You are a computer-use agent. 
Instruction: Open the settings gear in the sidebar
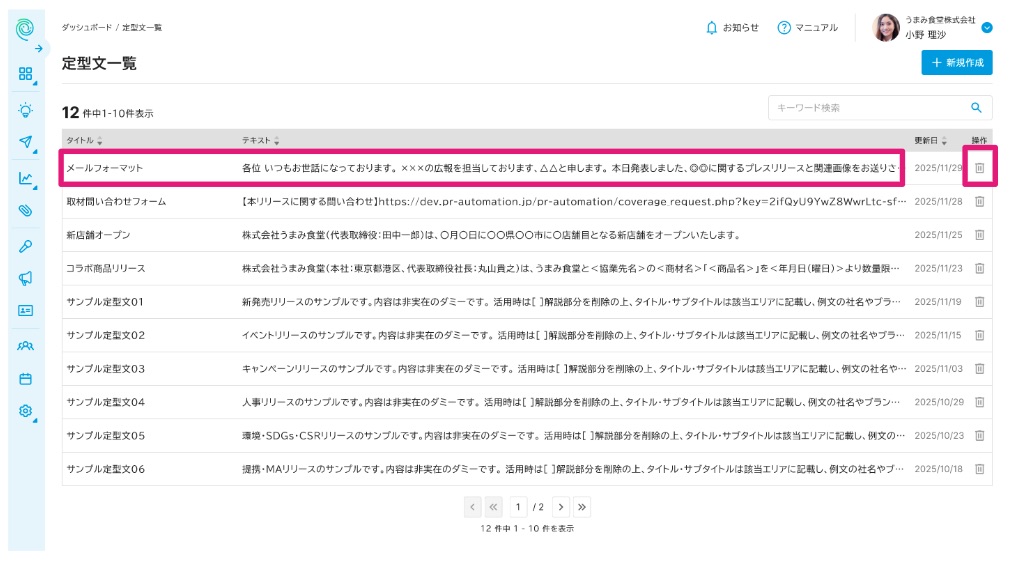coord(25,411)
